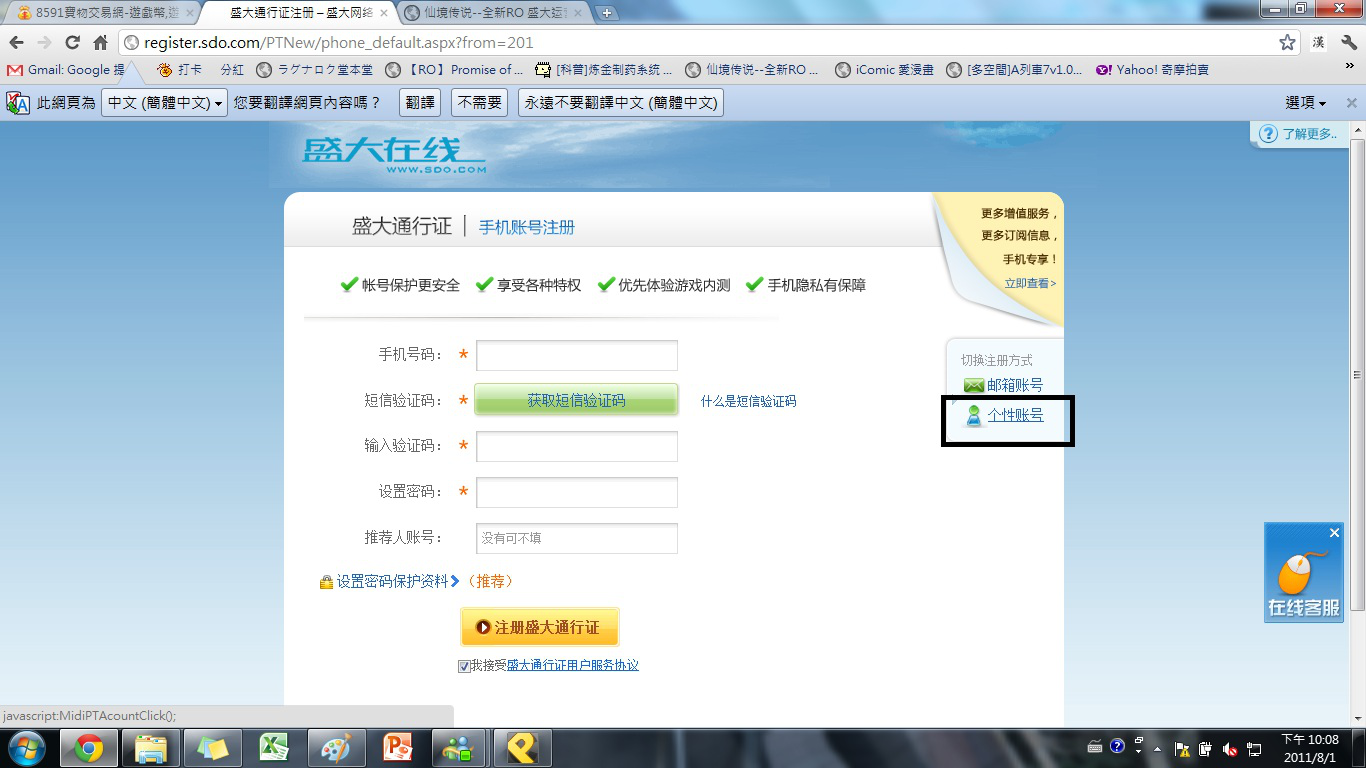The width and height of the screenshot is (1366, 768).
Task: Open Excel from the taskbar
Action: click(x=274, y=748)
